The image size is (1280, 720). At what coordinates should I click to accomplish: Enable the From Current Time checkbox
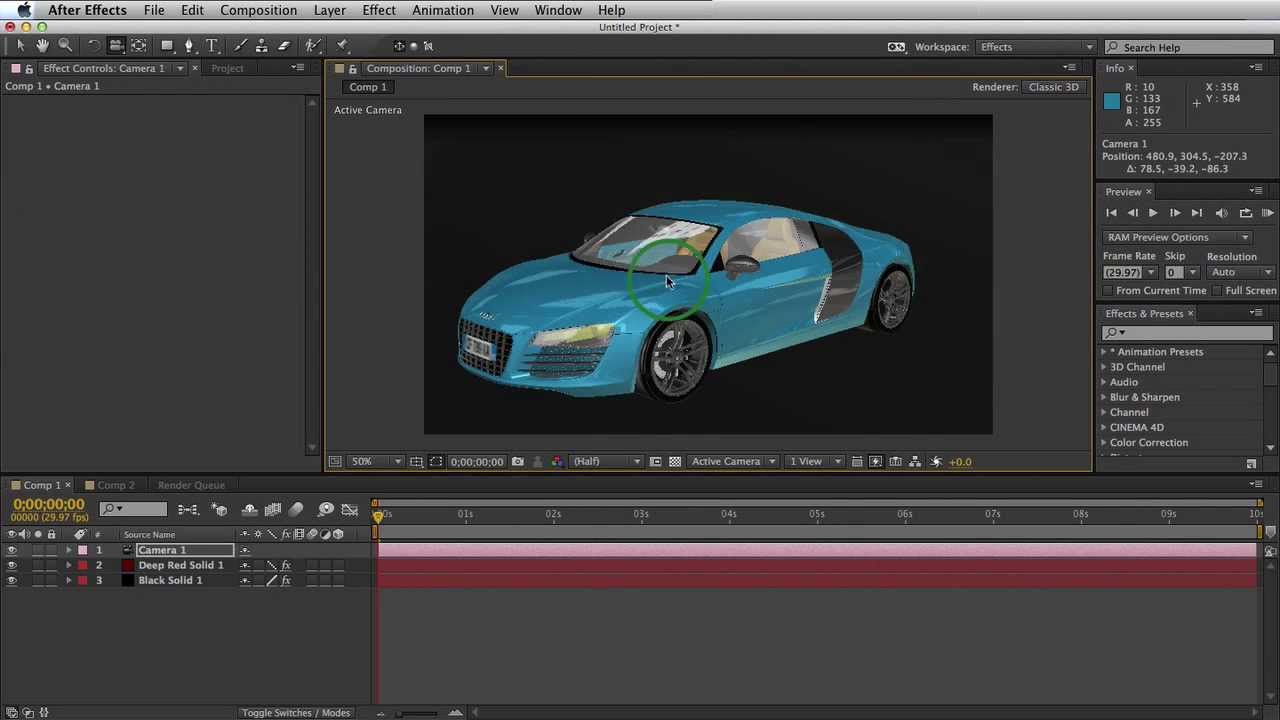1108,291
